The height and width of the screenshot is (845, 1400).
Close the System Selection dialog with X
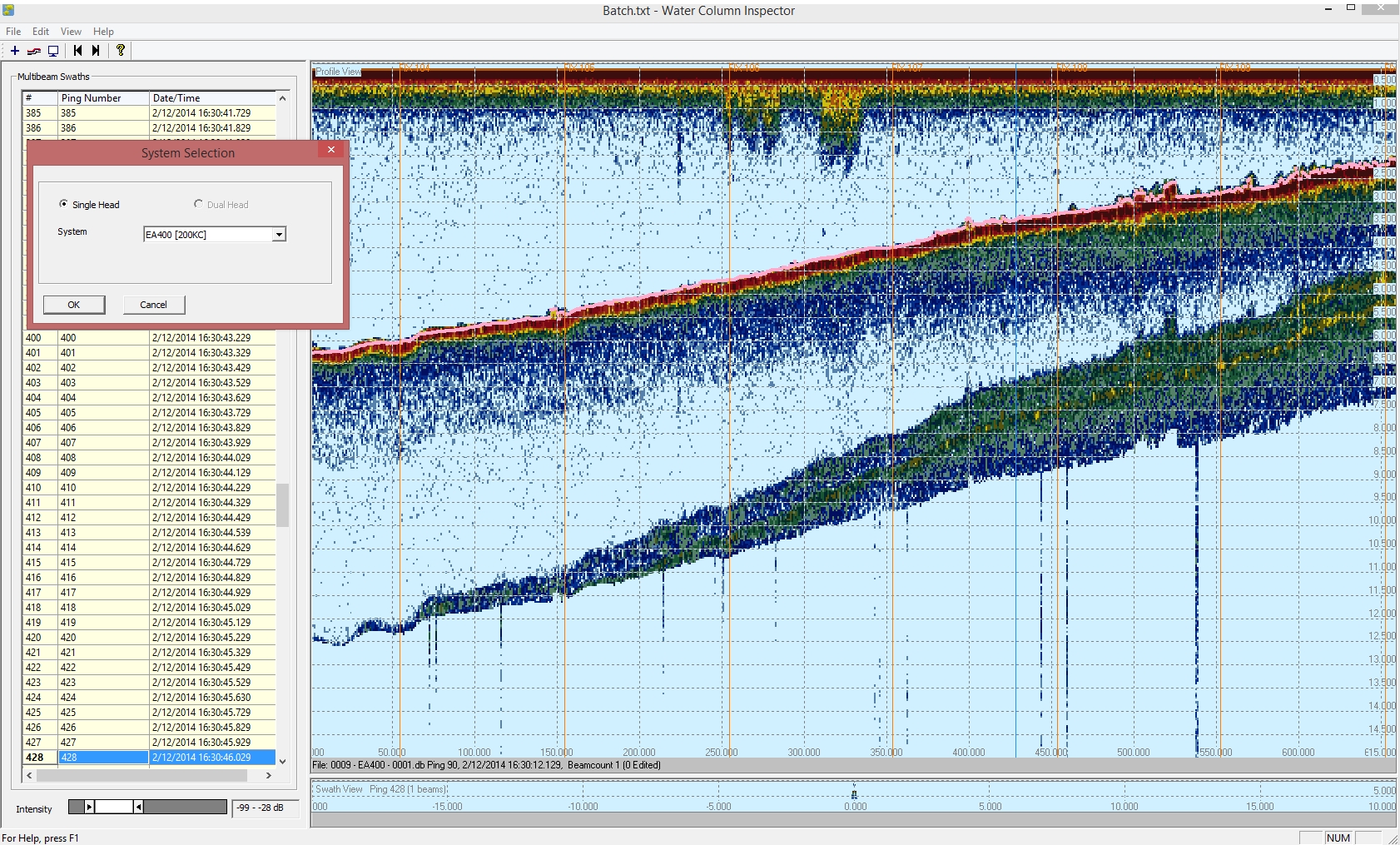click(x=330, y=150)
